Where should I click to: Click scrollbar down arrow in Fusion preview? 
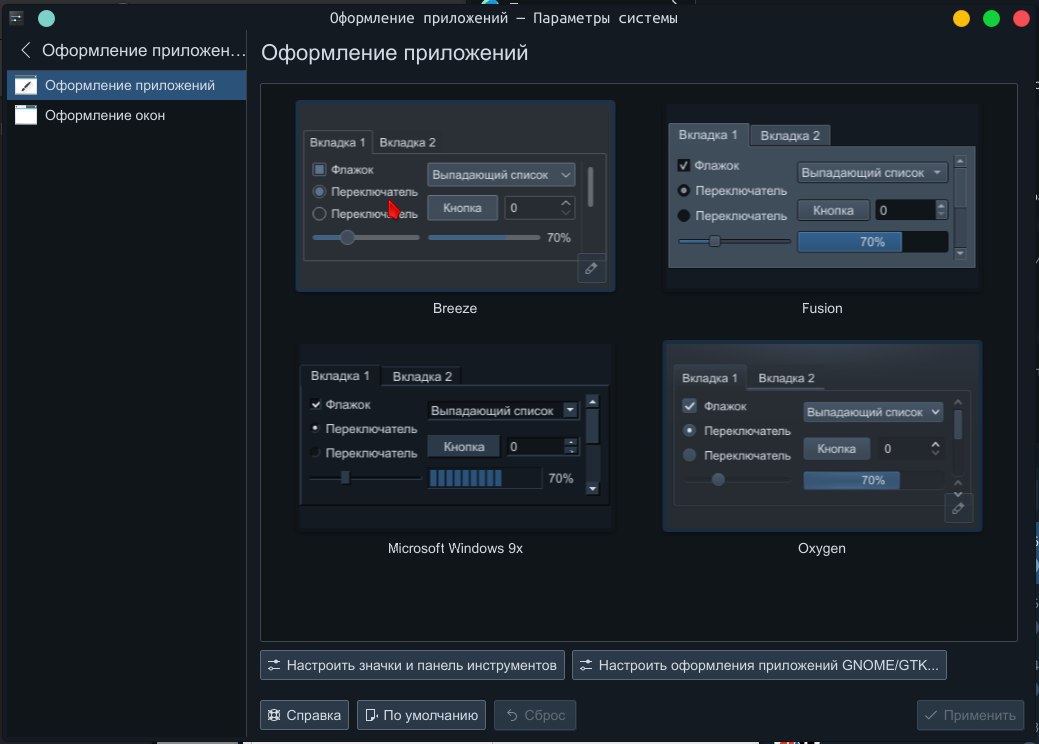[x=960, y=254]
